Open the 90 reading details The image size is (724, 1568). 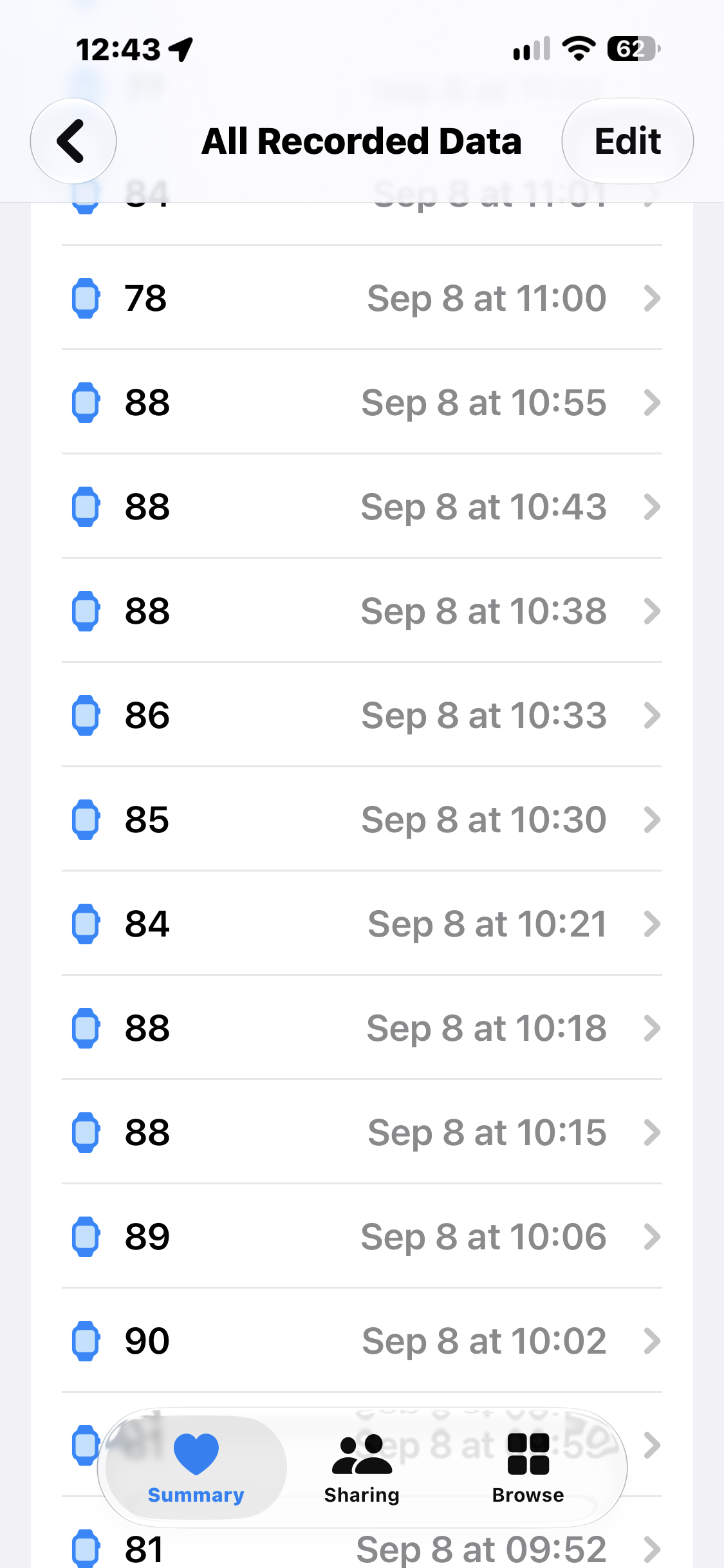click(x=362, y=1341)
